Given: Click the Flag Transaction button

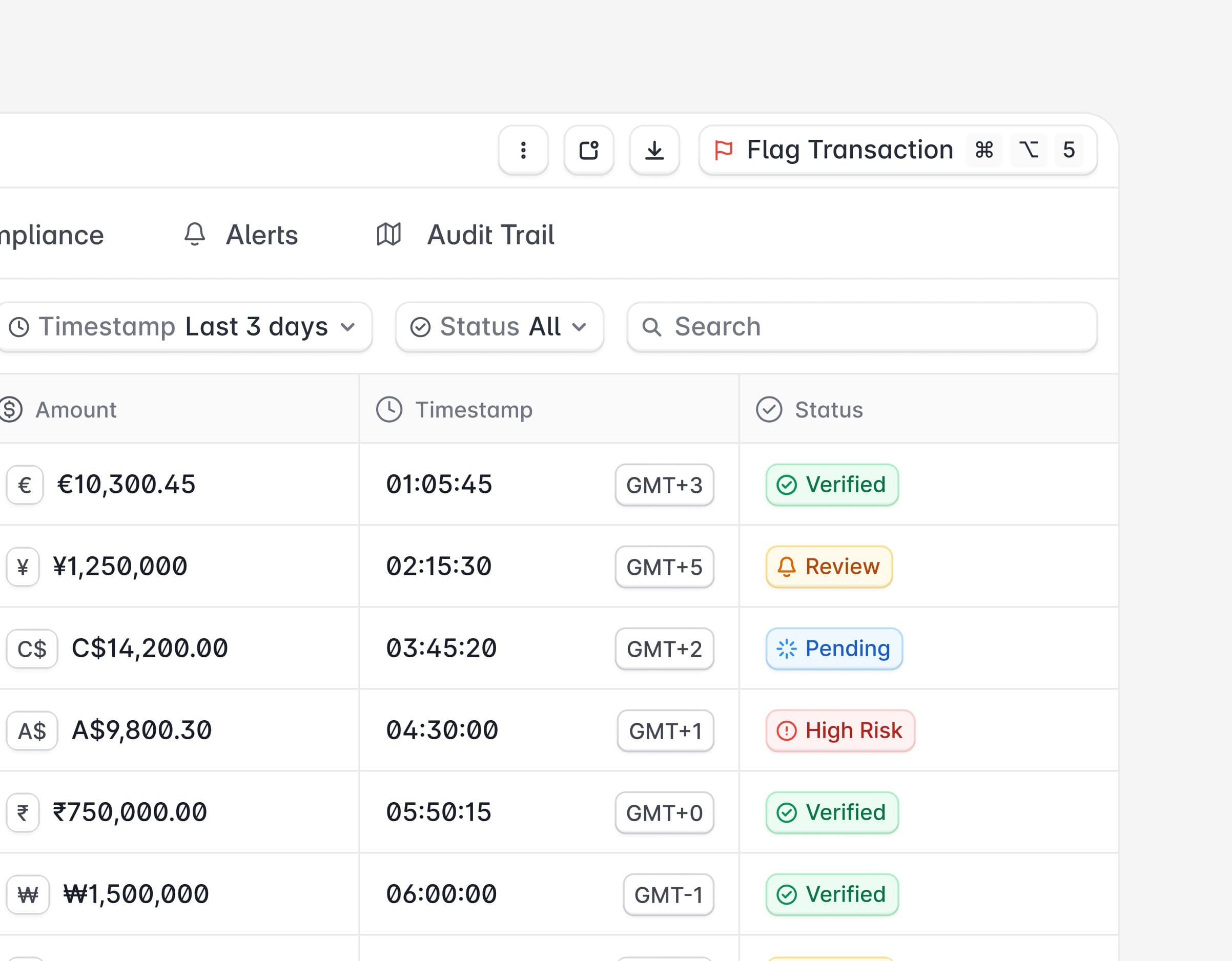Looking at the screenshot, I should 897,150.
